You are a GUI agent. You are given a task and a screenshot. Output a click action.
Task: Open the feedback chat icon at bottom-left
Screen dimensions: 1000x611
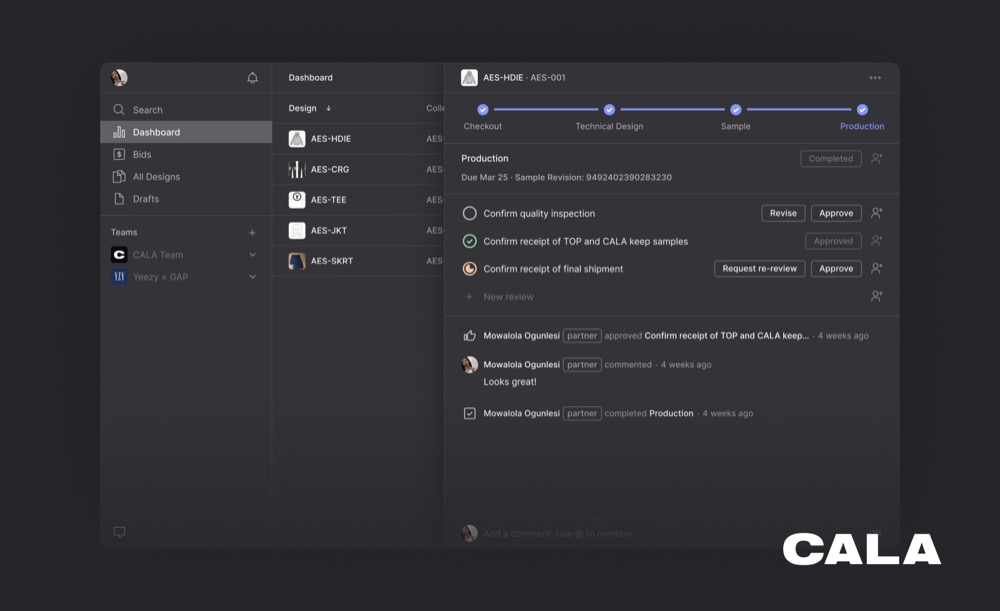pos(119,532)
